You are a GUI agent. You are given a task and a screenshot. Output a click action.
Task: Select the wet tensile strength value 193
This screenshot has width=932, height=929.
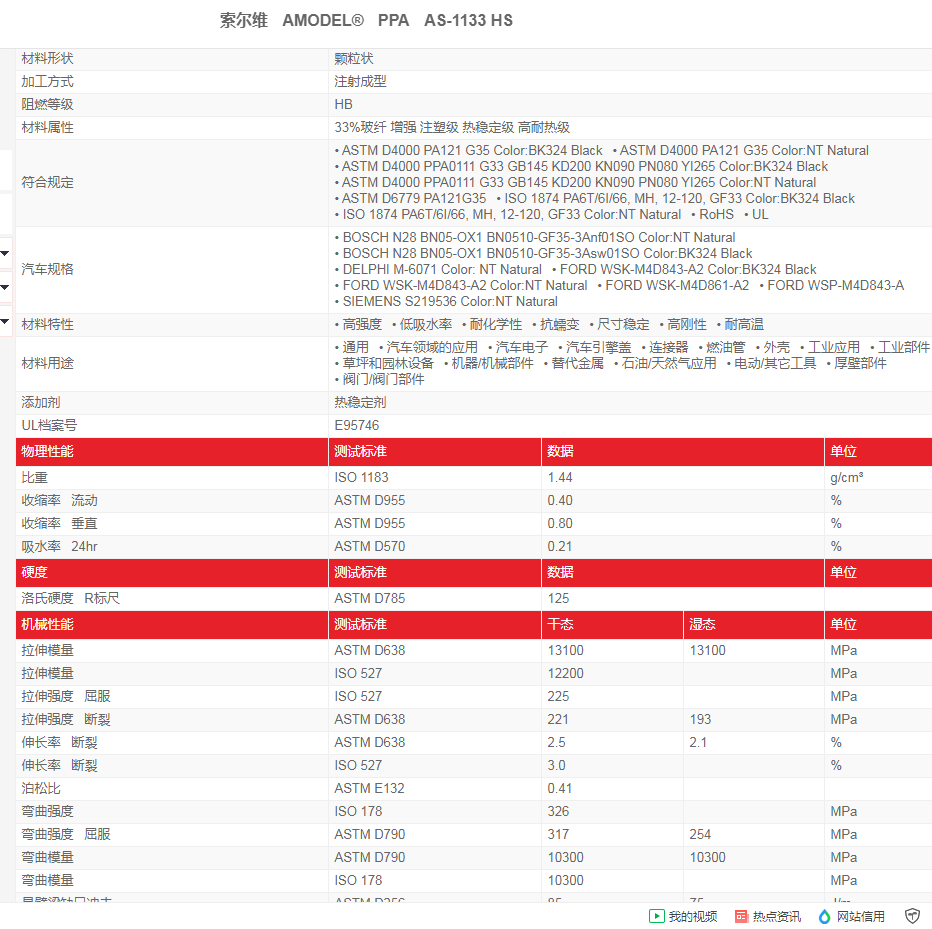[x=700, y=719]
